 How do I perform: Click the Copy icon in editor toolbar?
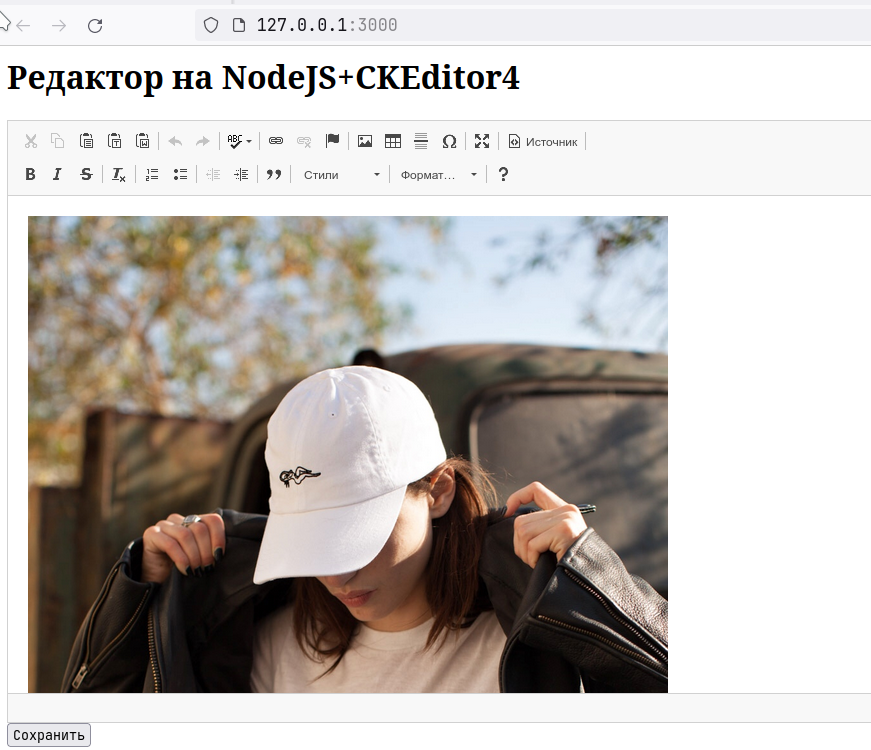[x=58, y=141]
